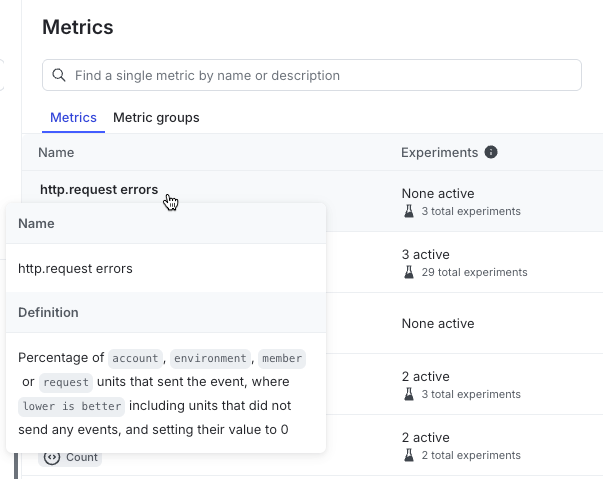The height and width of the screenshot is (479, 603).
Task: Click '2 total experiments' text
Action: pyautogui.click(x=471, y=455)
